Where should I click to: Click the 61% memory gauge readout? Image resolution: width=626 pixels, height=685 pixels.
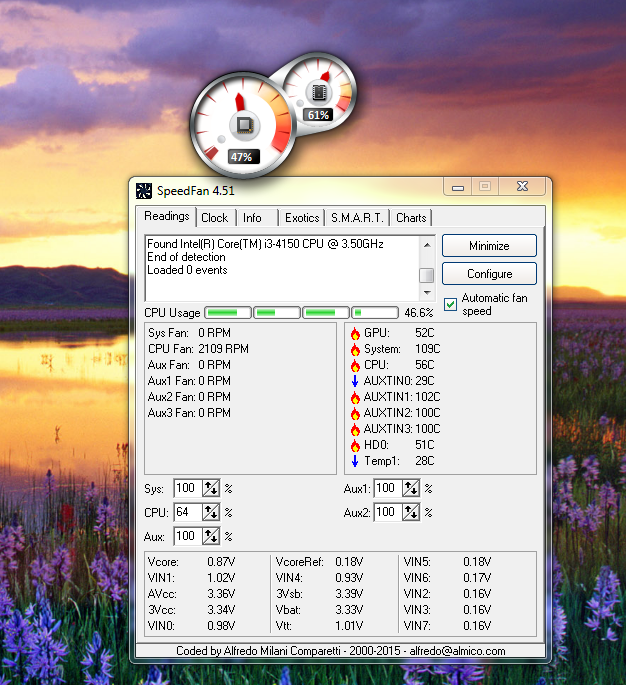coord(318,115)
